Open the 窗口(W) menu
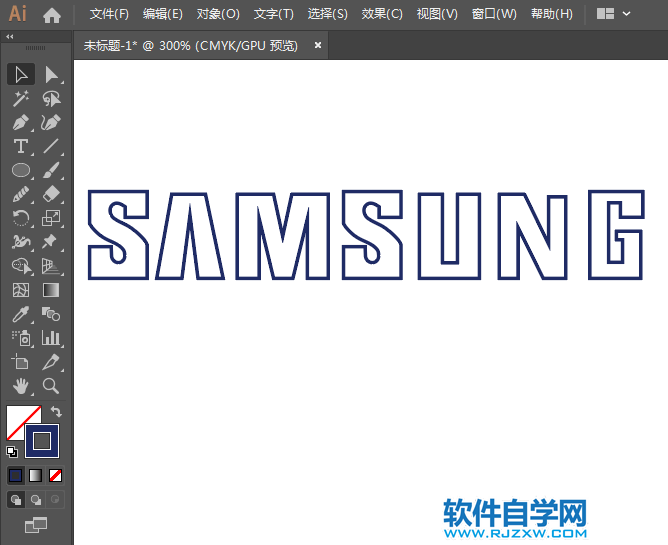668x545 pixels. point(494,14)
